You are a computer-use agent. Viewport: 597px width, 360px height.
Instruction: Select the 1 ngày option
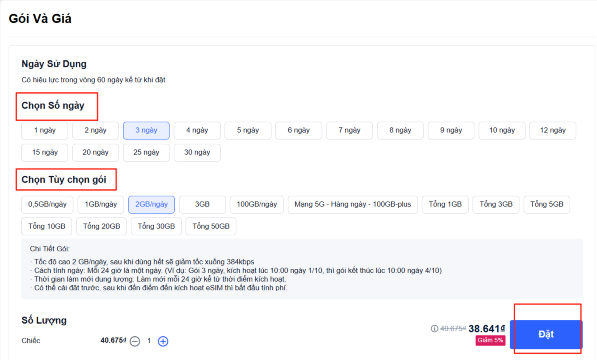pos(45,131)
